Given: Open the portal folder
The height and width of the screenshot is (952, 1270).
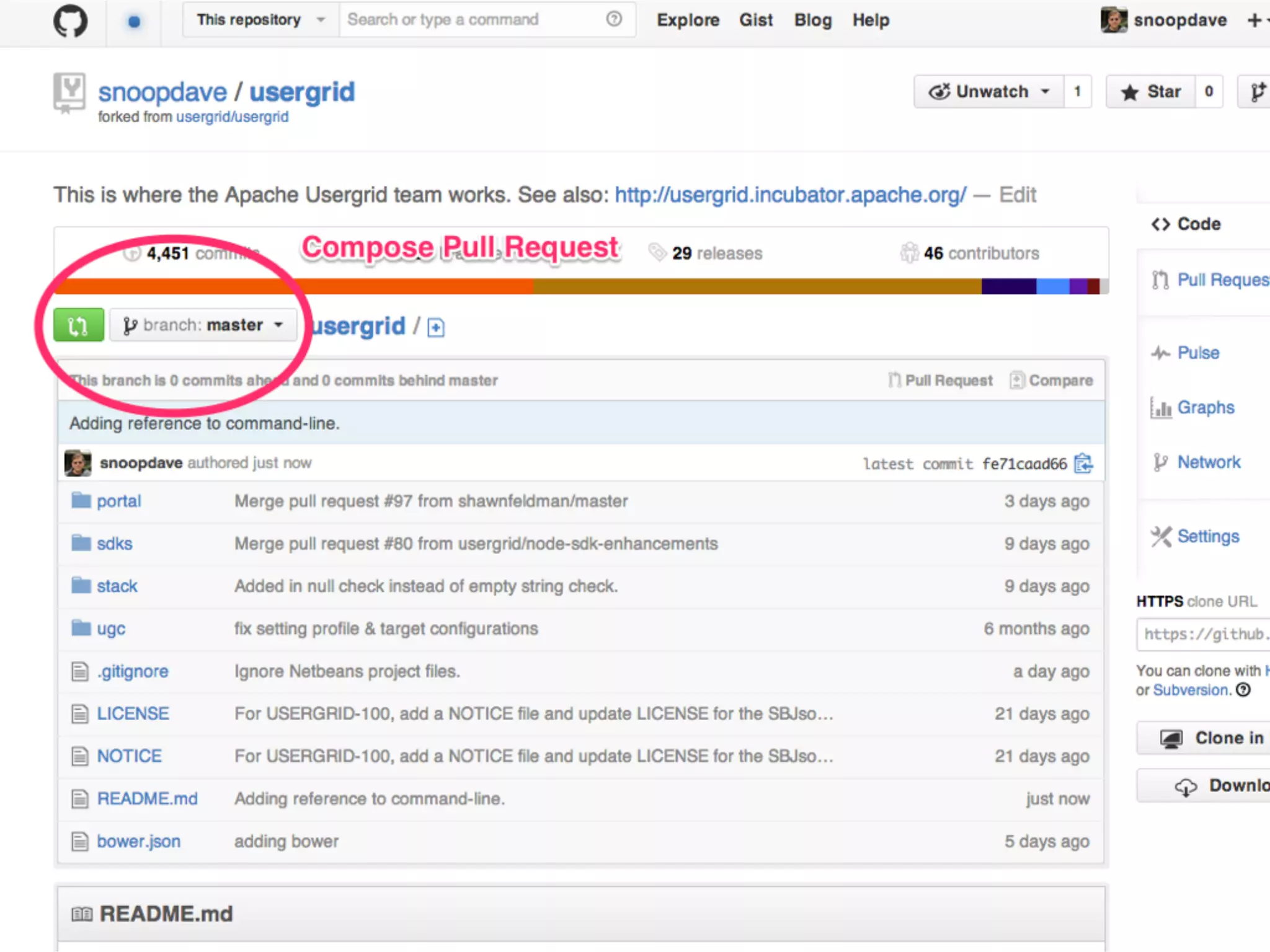Looking at the screenshot, I should click(x=118, y=501).
